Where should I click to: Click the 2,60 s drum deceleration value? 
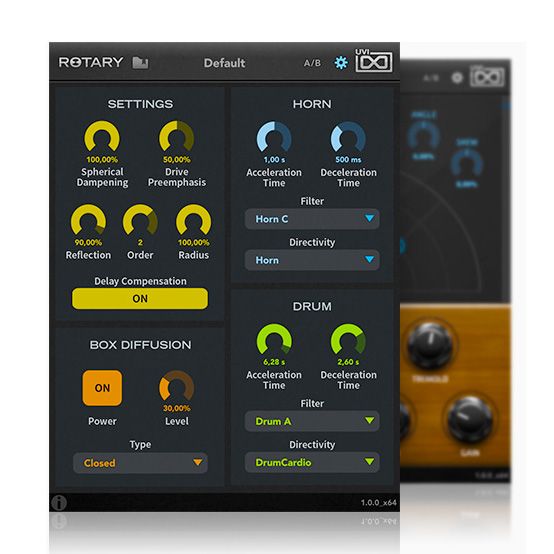(348, 362)
